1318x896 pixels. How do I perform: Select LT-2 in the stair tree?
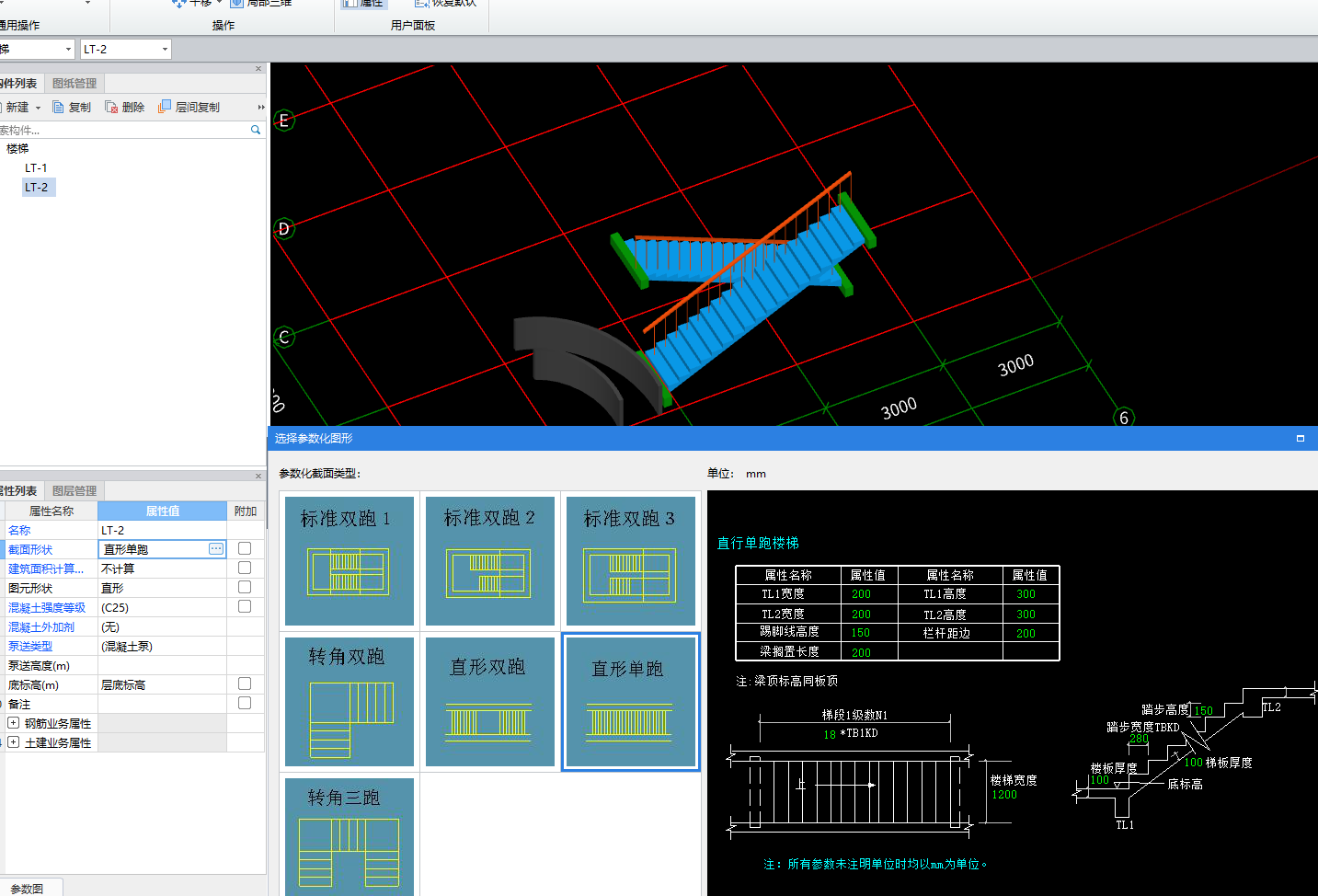38,187
